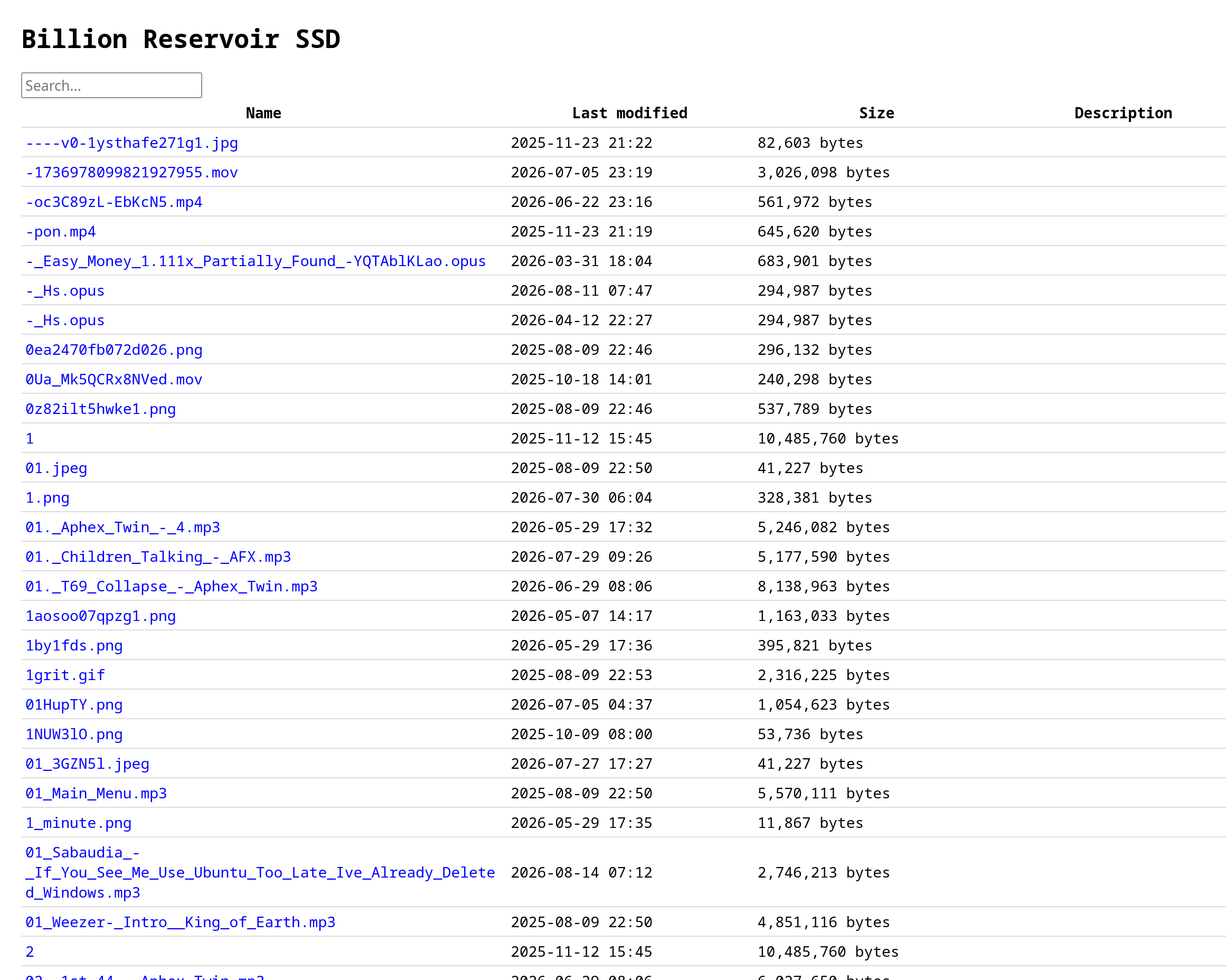Open -_Hs.opus modified 2026-08-11
Image resolution: width=1226 pixels, height=980 pixels.
click(65, 290)
